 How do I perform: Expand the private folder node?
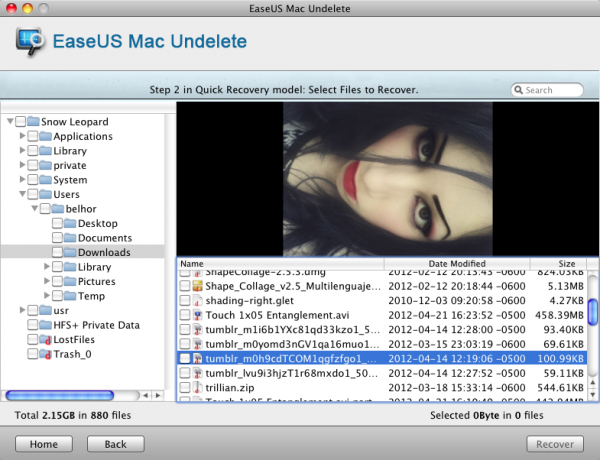coord(23,165)
